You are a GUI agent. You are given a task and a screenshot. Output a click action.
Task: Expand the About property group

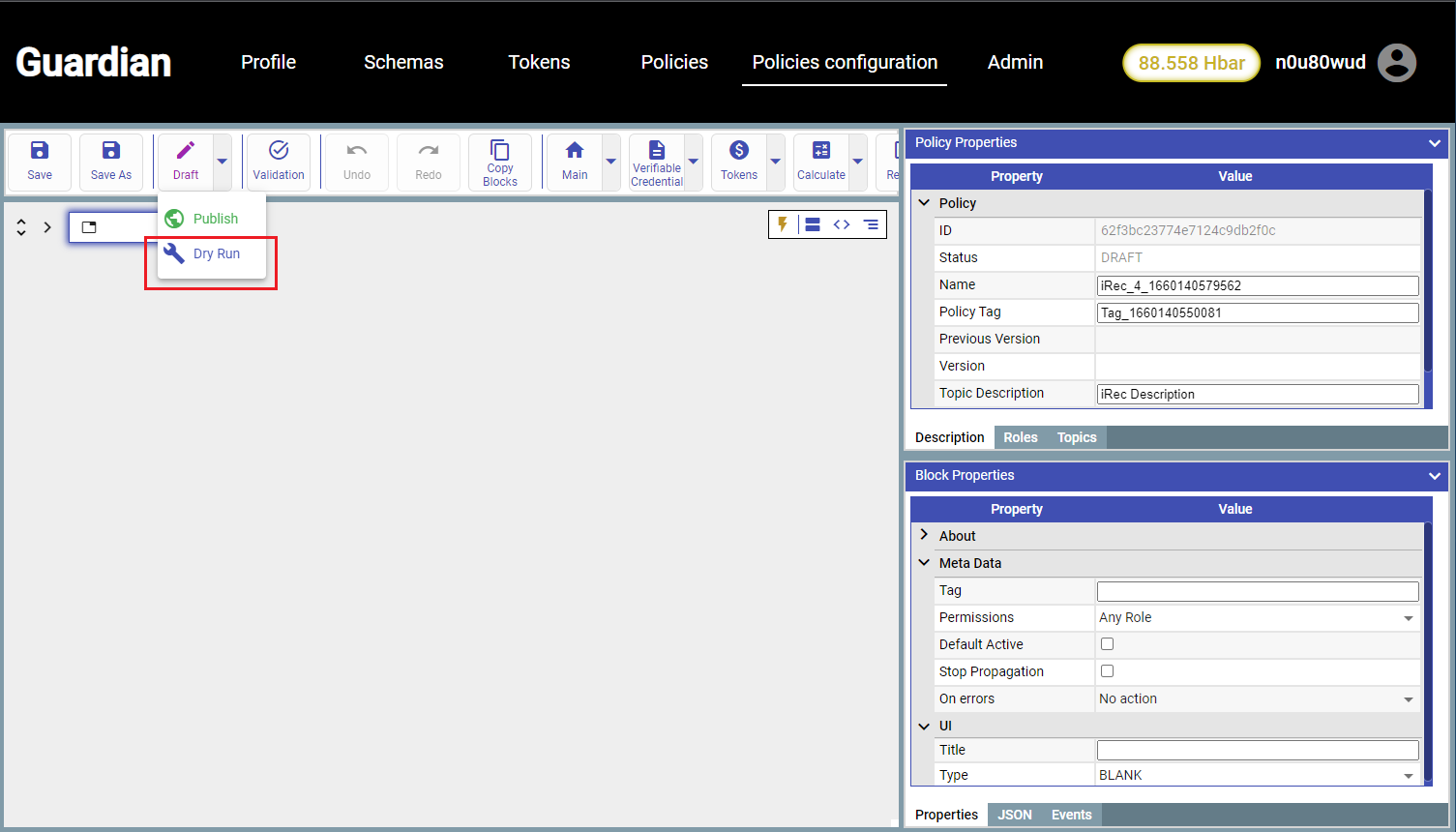click(924, 535)
